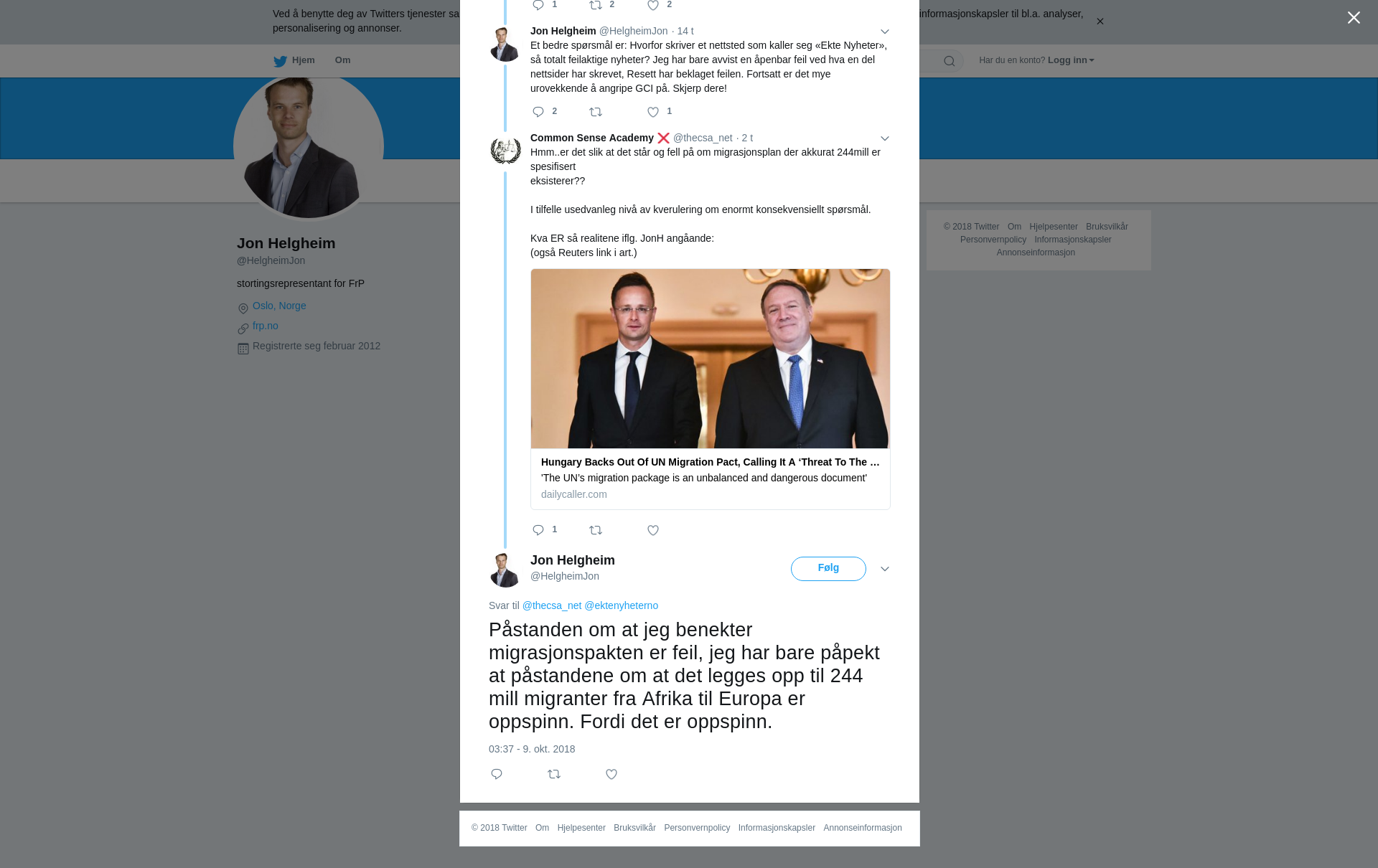Reply to the main Jon Helgheim tweet
The width and height of the screenshot is (1378, 868).
point(497,774)
